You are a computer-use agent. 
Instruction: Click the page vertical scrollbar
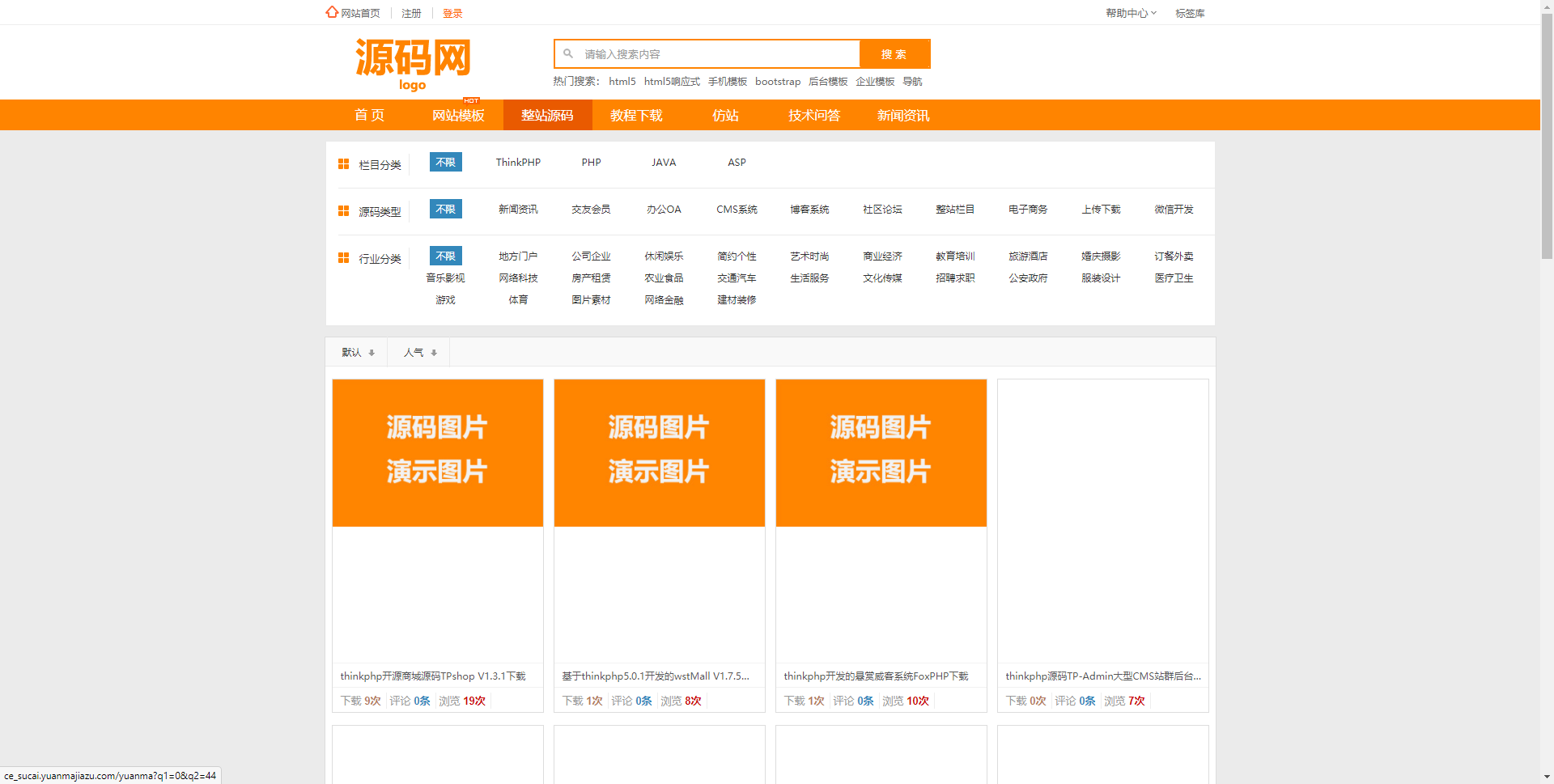pyautogui.click(x=1547, y=138)
